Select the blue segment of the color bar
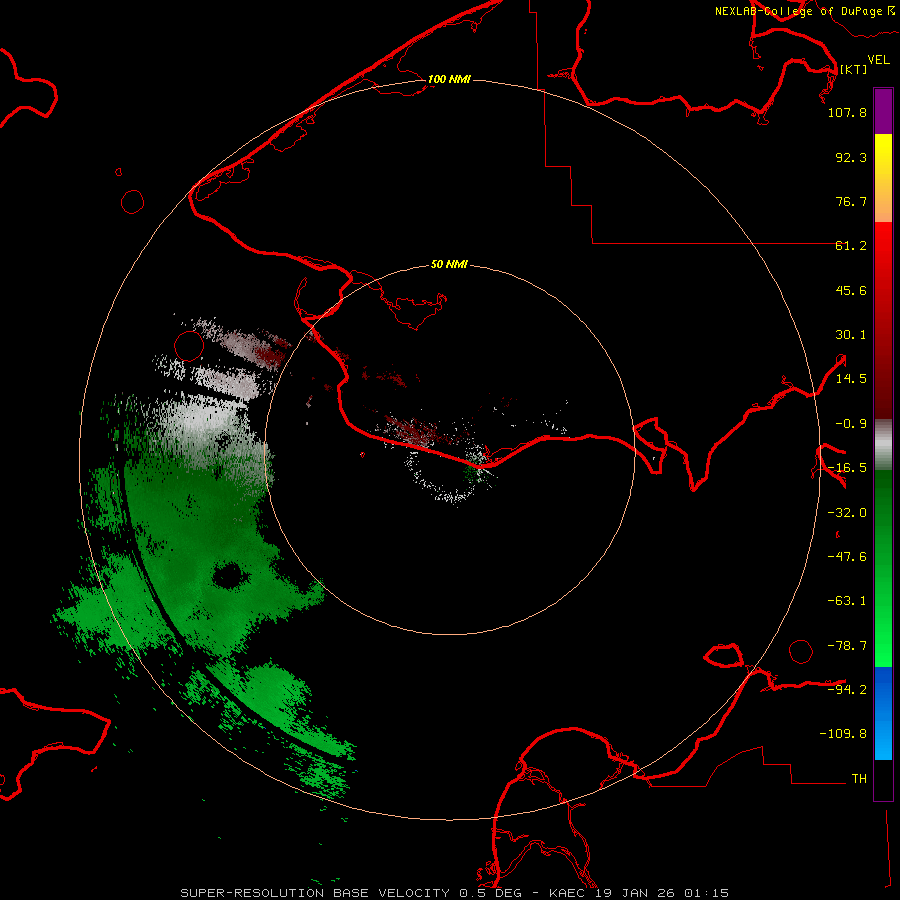Viewport: 900px width, 900px height. pyautogui.click(x=883, y=713)
